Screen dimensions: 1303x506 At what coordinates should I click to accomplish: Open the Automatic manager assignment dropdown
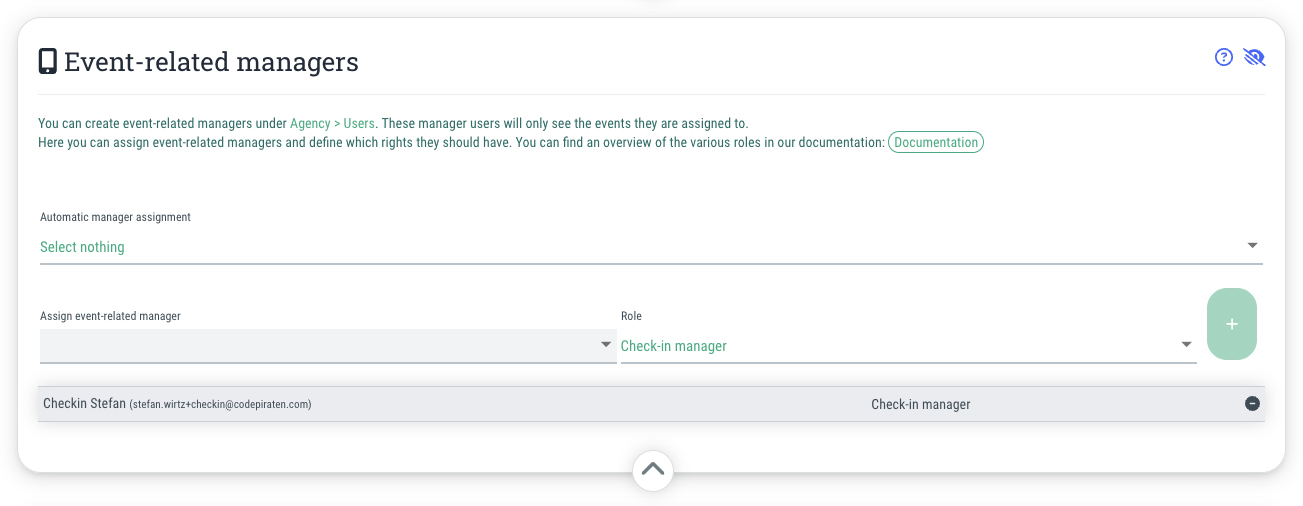coord(651,247)
